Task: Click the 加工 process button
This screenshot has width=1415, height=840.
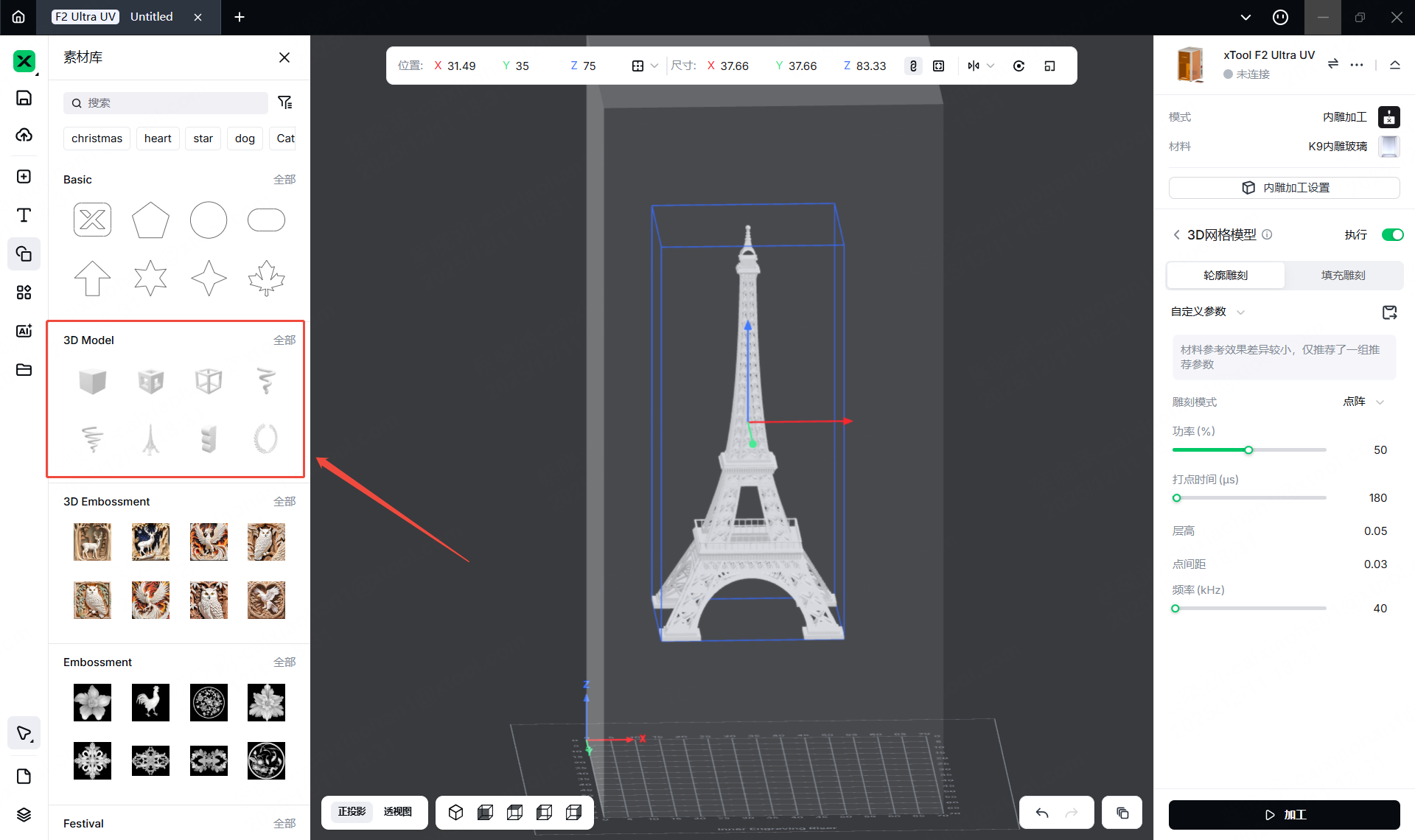Action: click(x=1284, y=814)
